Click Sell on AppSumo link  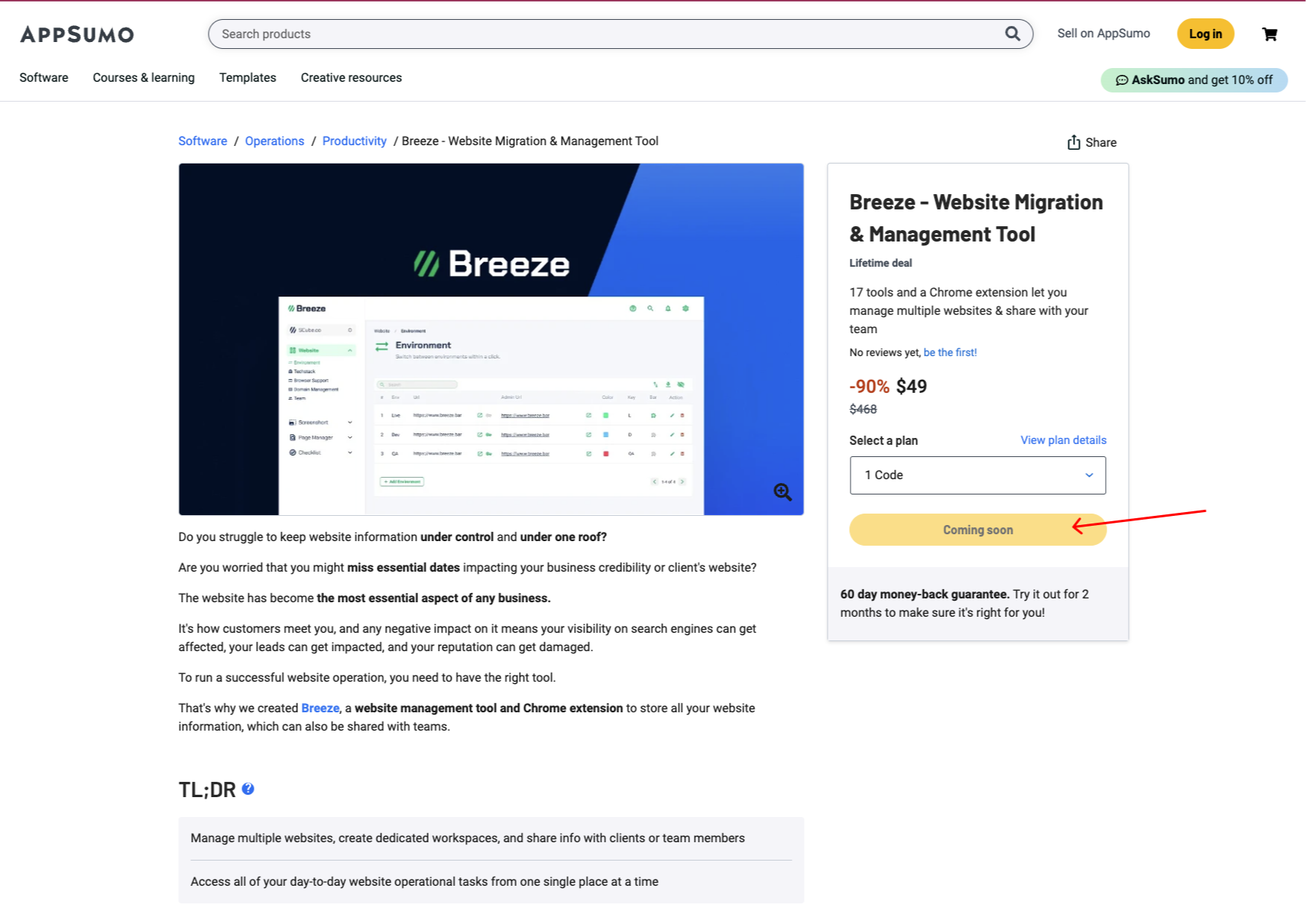pos(1103,33)
